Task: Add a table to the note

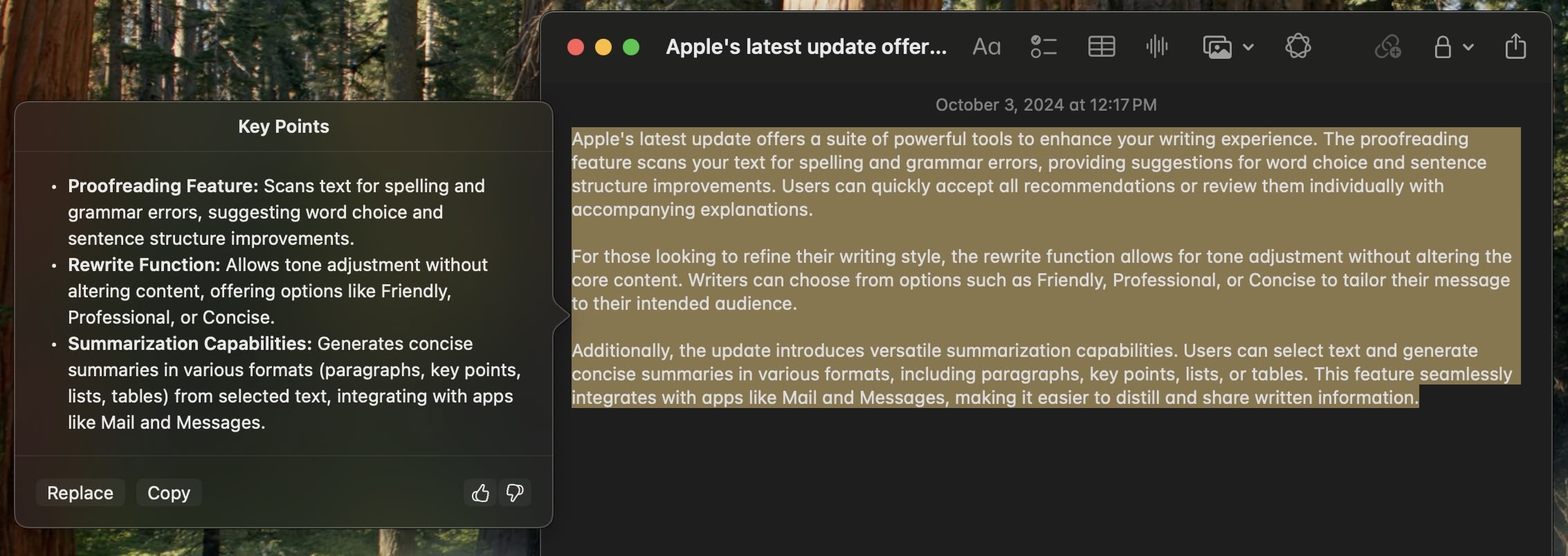Action: click(x=1101, y=47)
